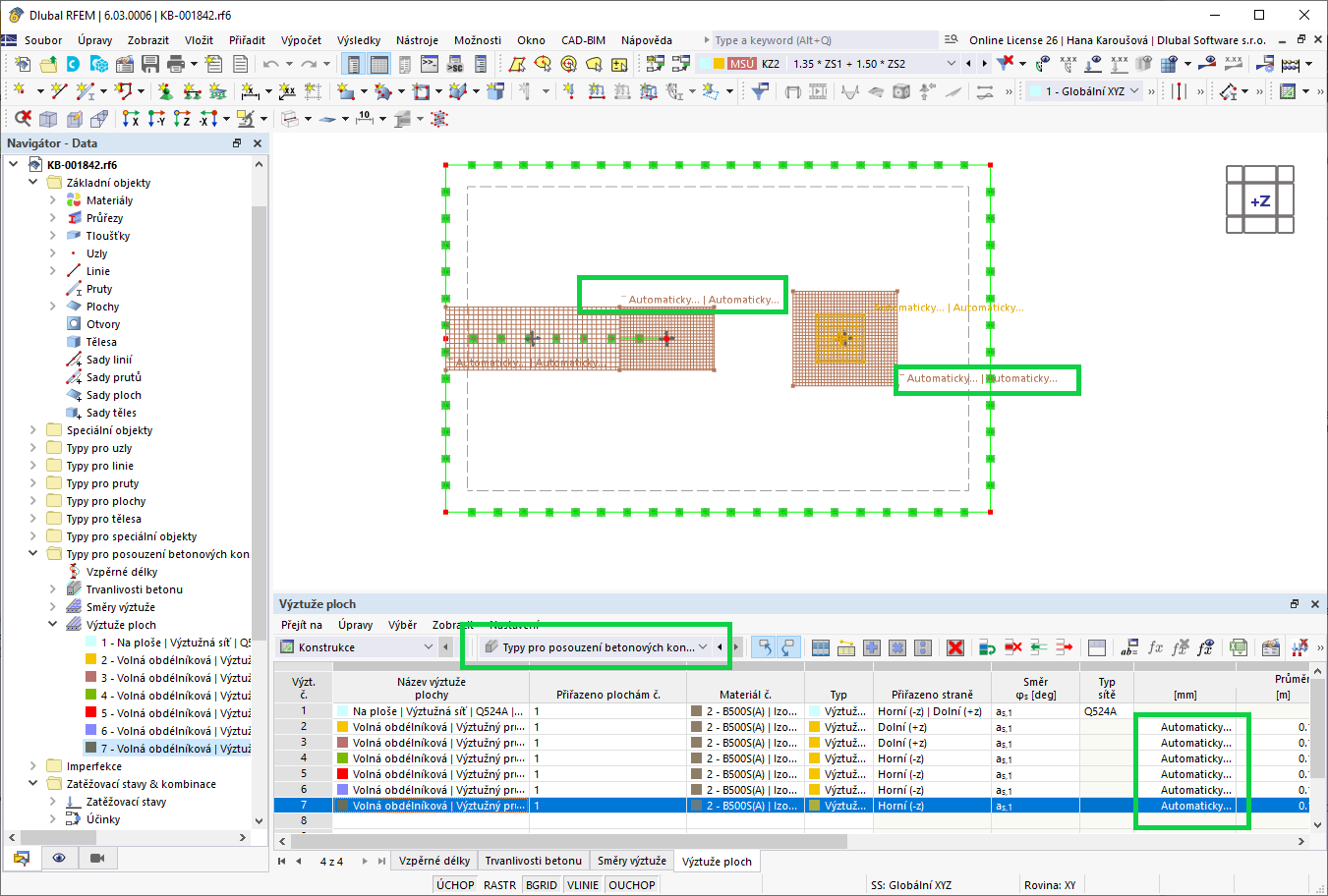1328x896 pixels.
Task: Expand the Speciální objekty folder
Action: [x=32, y=430]
